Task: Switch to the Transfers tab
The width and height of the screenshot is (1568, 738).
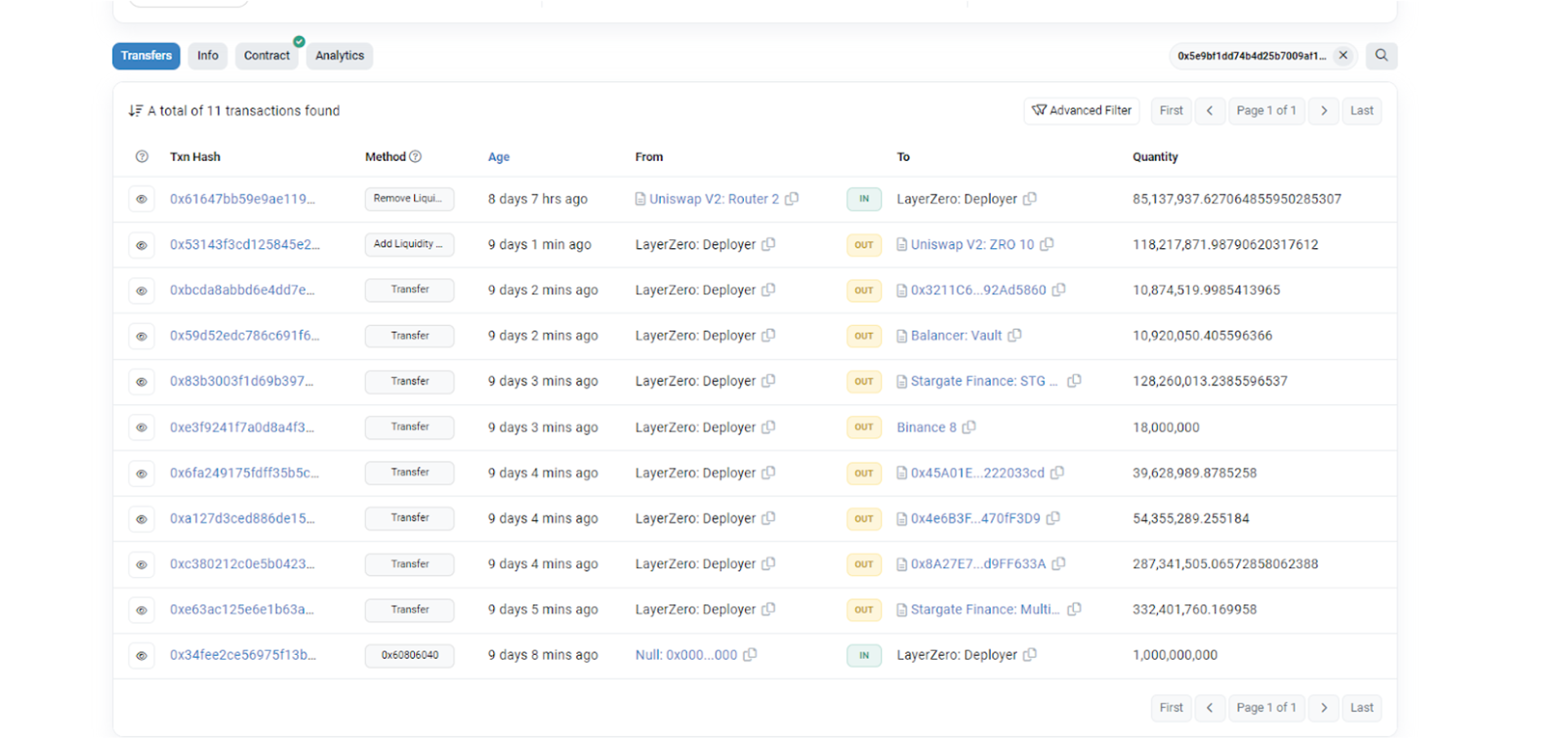Action: [146, 56]
